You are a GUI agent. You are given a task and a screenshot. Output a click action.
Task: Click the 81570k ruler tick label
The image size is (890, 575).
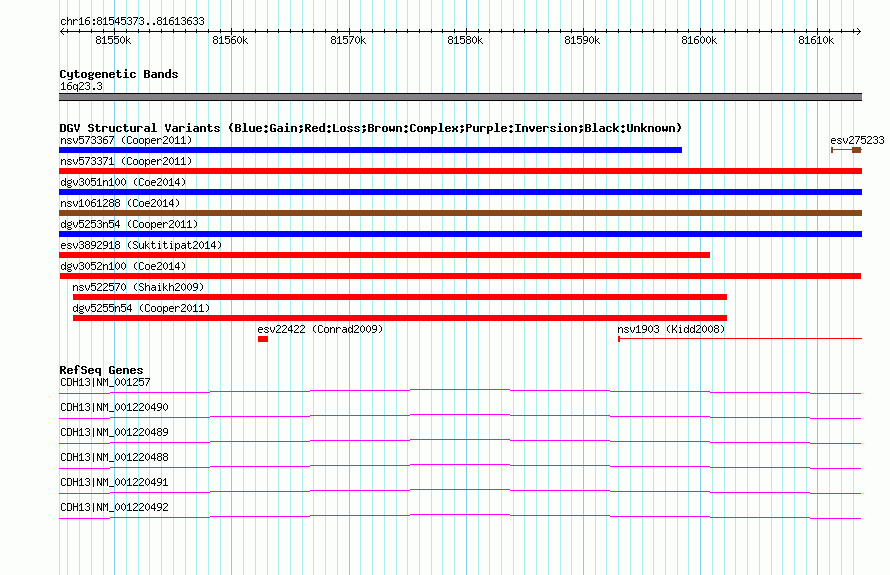[x=348, y=40]
